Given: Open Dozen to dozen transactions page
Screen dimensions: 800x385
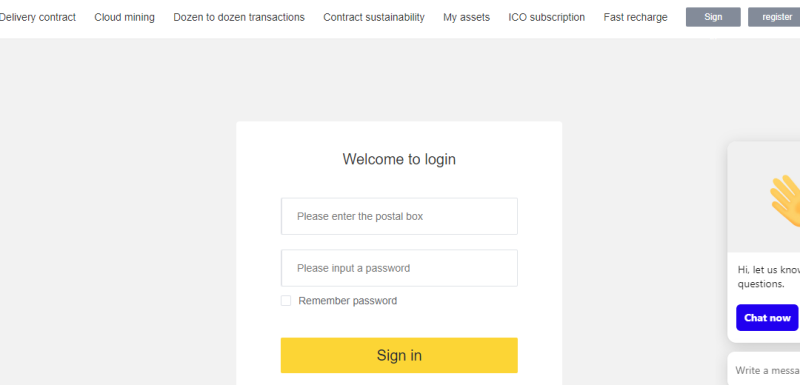Looking at the screenshot, I should [239, 17].
